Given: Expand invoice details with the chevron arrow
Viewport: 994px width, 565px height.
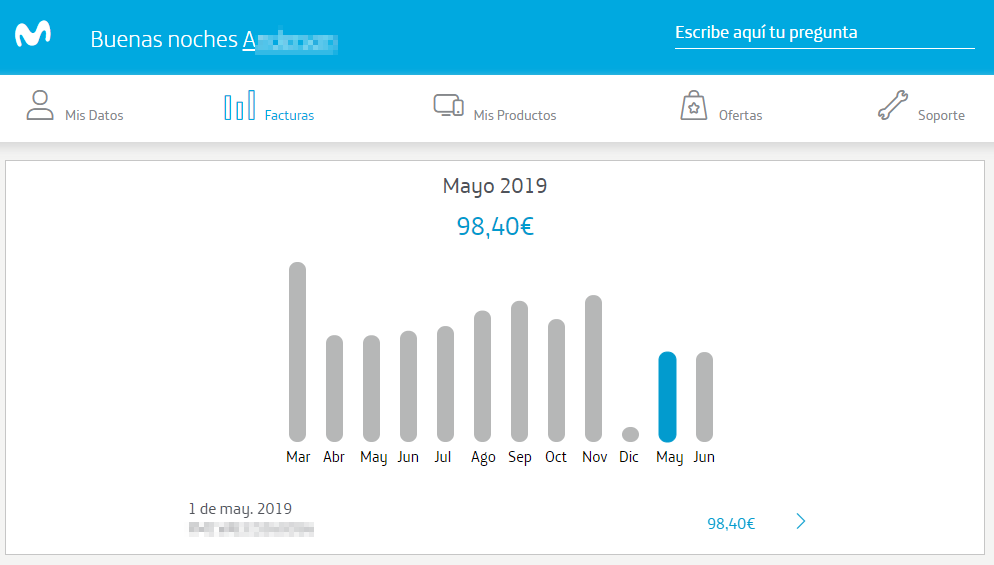Looking at the screenshot, I should click(800, 521).
